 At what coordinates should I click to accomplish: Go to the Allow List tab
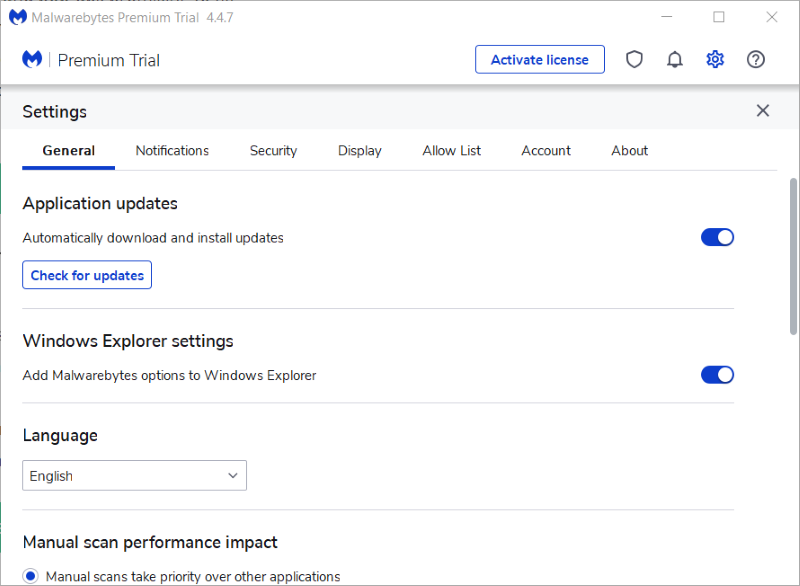tap(451, 151)
